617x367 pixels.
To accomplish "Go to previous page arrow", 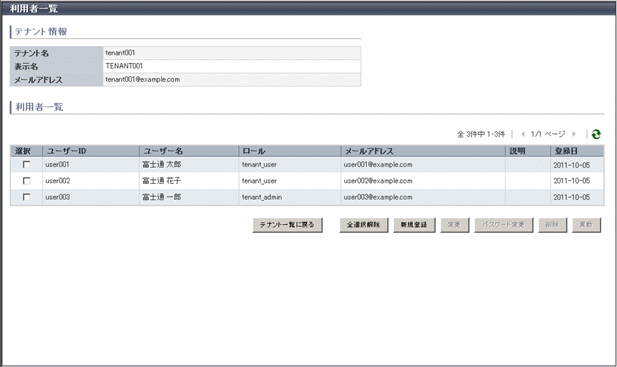I will coord(523,134).
